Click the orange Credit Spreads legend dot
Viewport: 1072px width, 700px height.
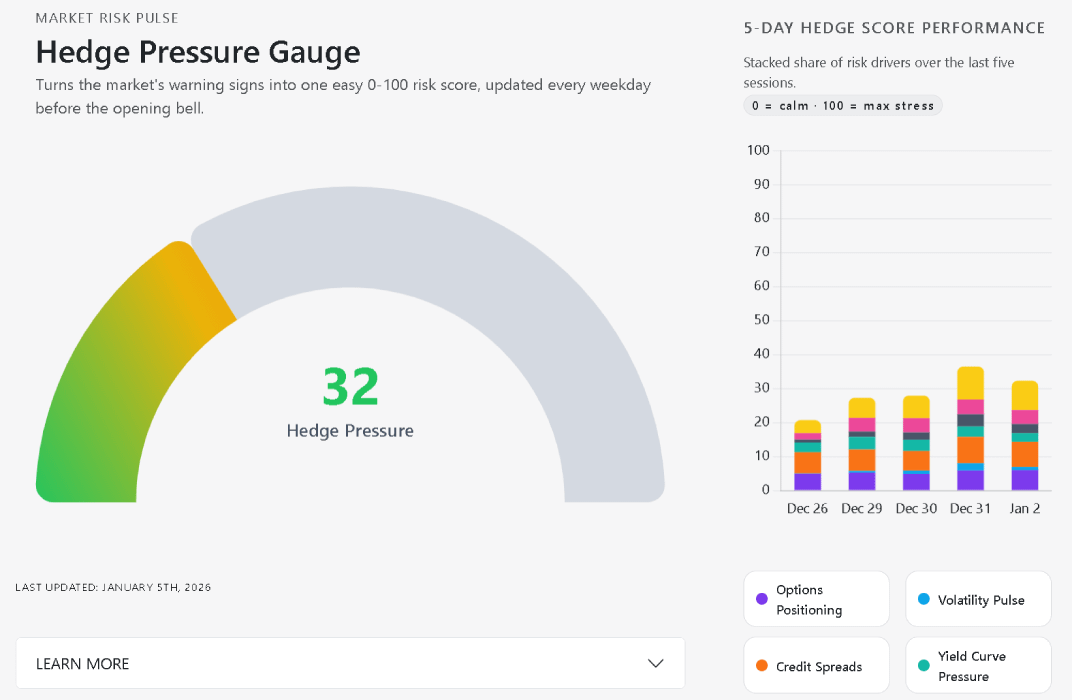pos(762,666)
